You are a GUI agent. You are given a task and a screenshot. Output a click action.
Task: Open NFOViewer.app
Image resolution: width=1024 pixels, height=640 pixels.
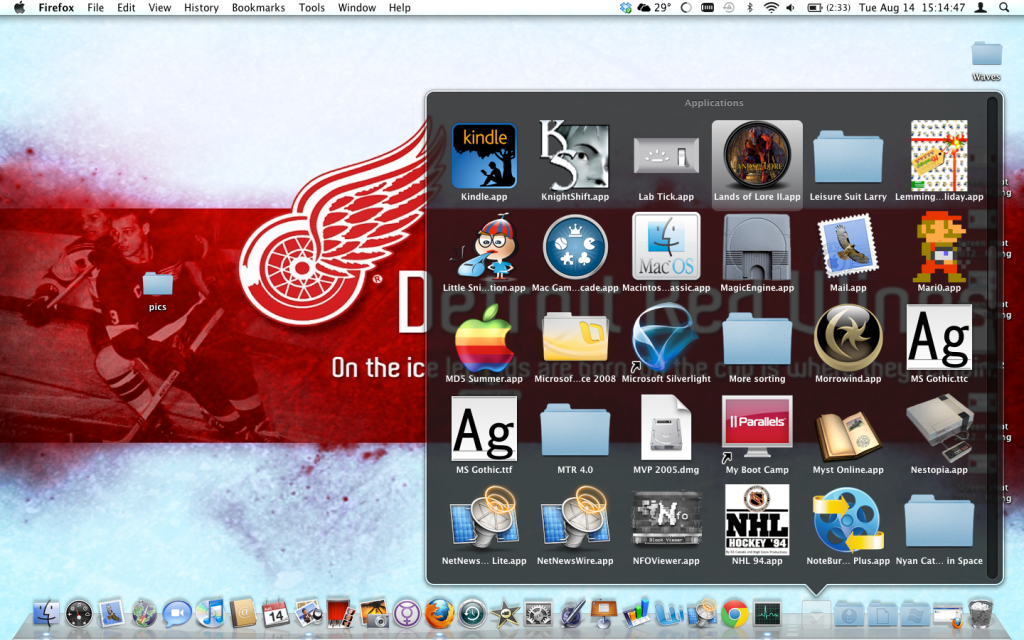pos(666,520)
